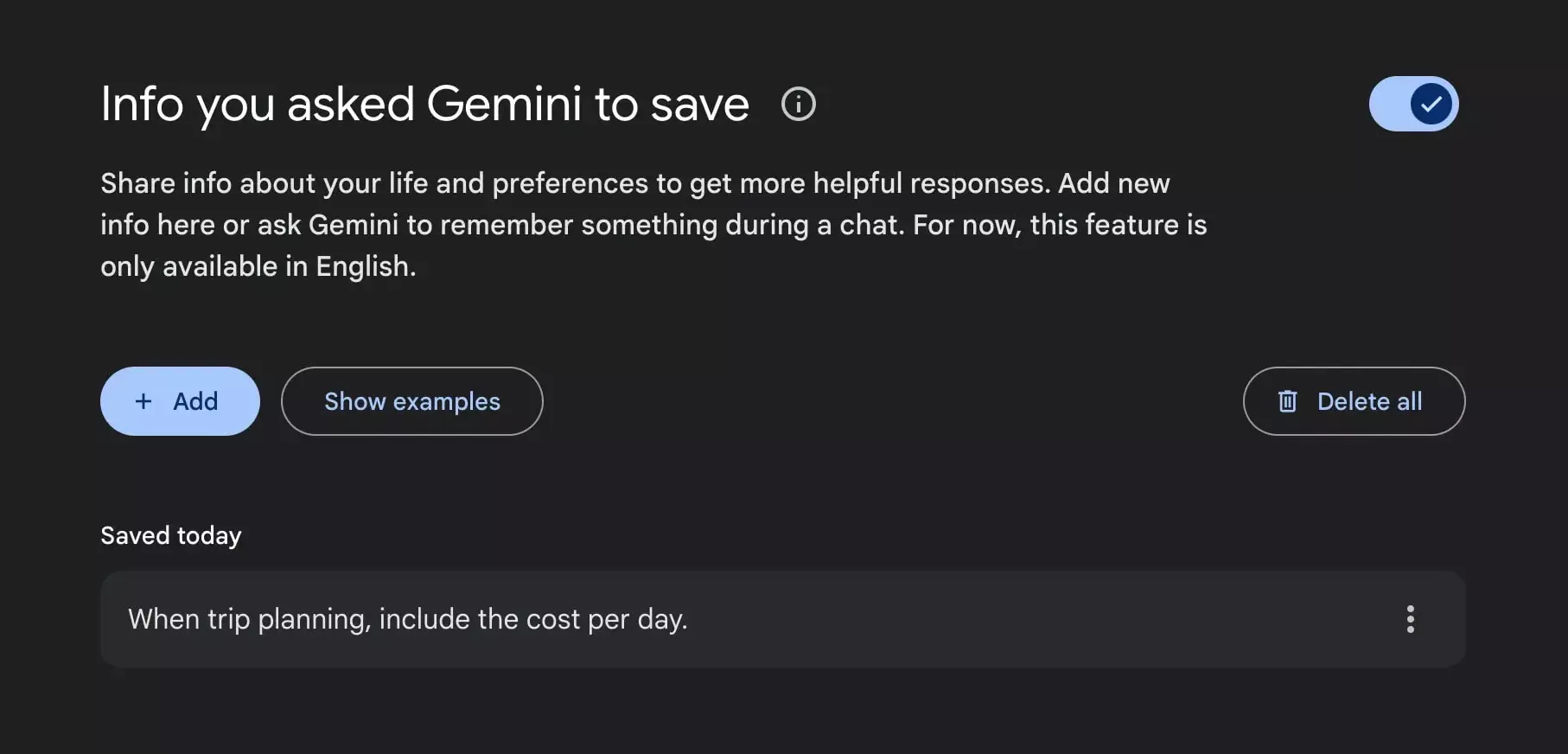
Task: Click the checkmark knob on the switch
Action: 1431,104
